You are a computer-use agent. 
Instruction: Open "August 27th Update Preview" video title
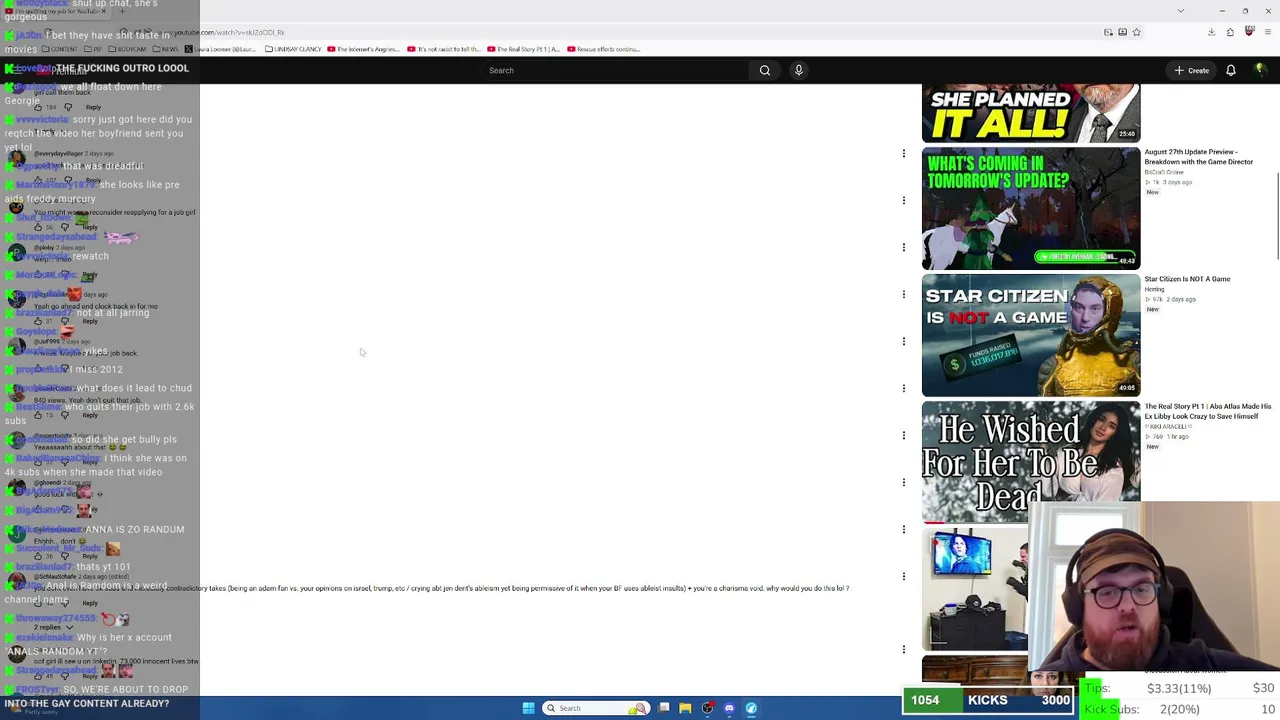[x=1199, y=157]
